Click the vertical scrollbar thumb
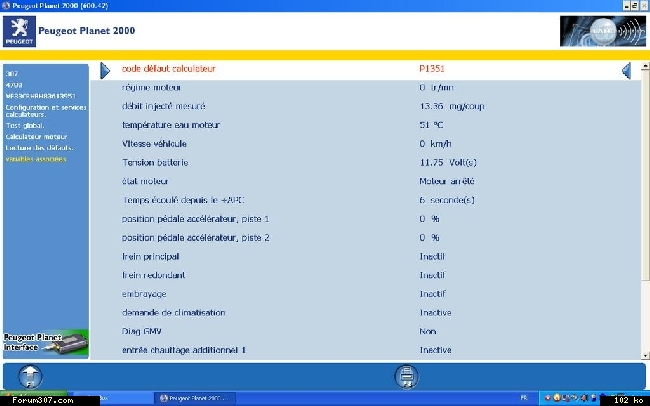Viewport: 650px width, 406px height. [645, 174]
